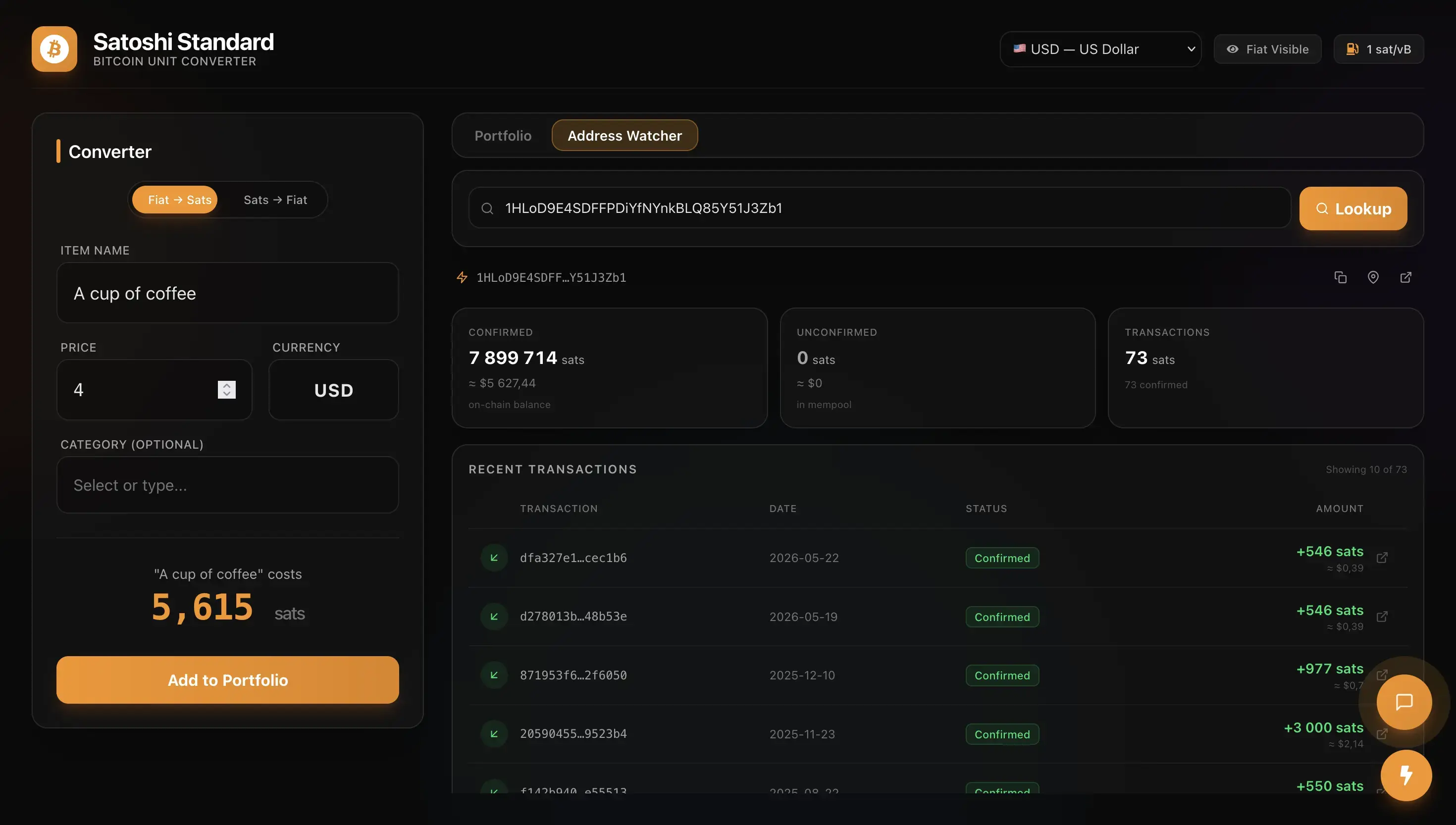Click incoming arrow icon for 20590455…9523b4
Image resolution: width=1456 pixels, height=825 pixels.
(x=494, y=734)
